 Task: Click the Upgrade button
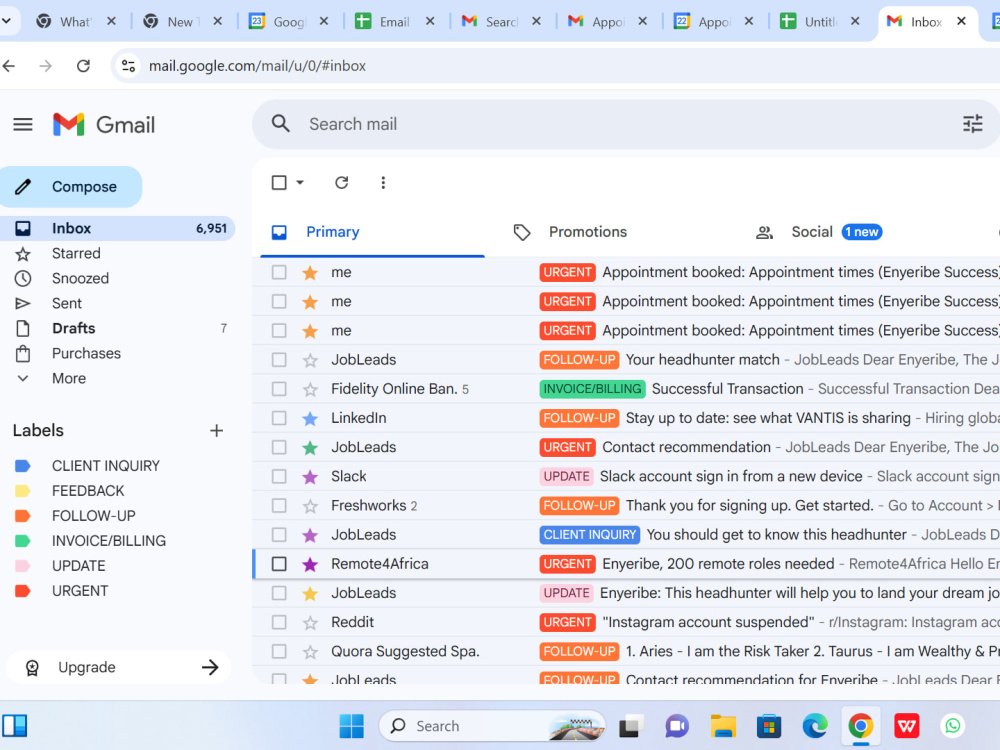(119, 668)
